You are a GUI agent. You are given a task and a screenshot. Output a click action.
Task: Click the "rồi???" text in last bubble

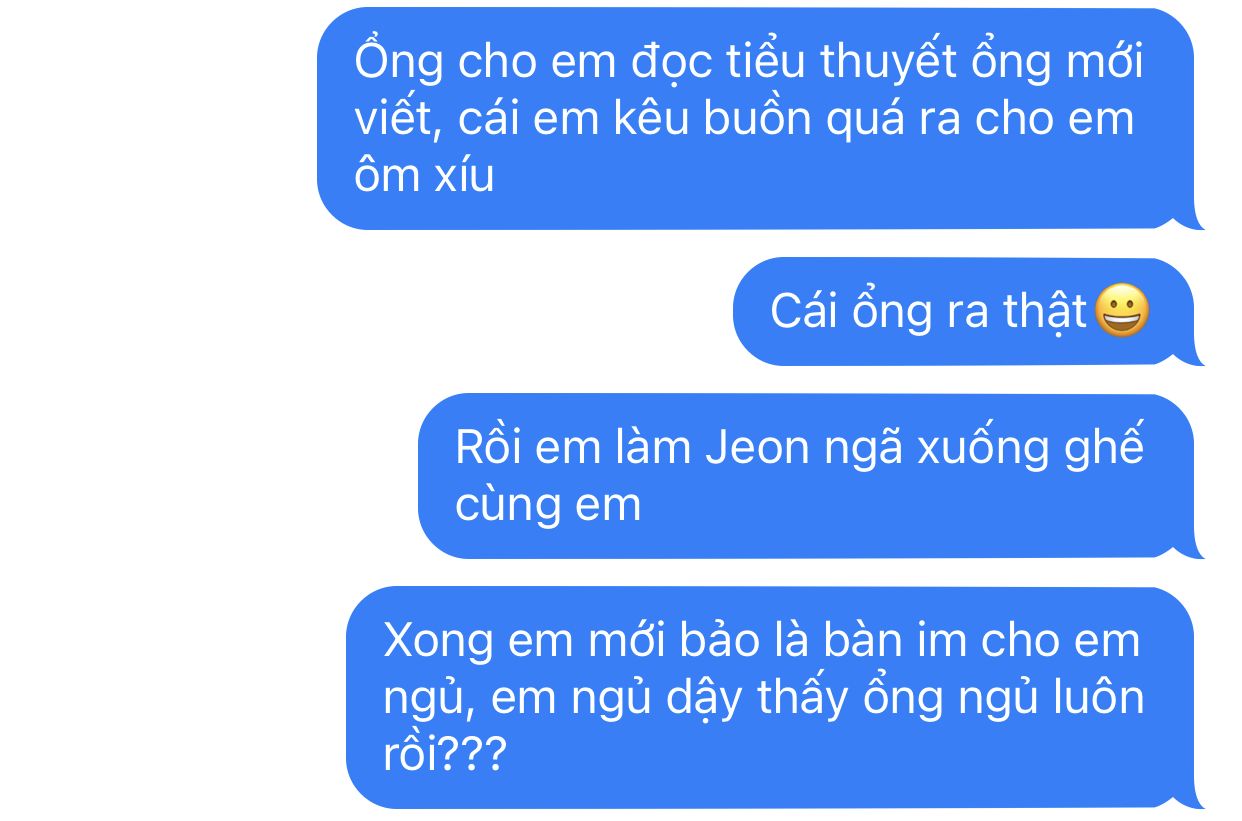(445, 755)
